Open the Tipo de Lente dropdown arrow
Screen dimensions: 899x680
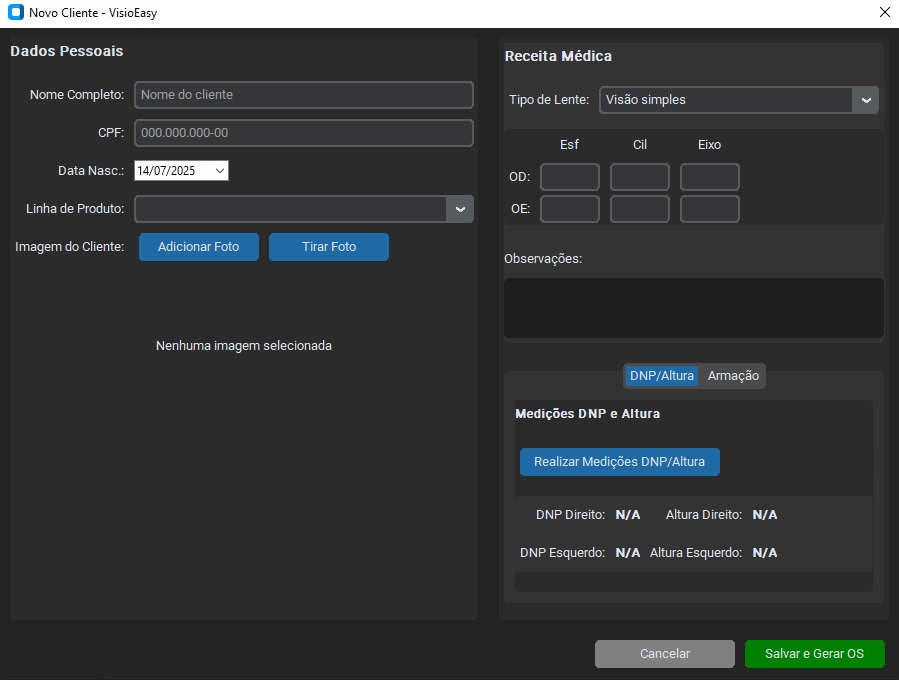tap(866, 100)
